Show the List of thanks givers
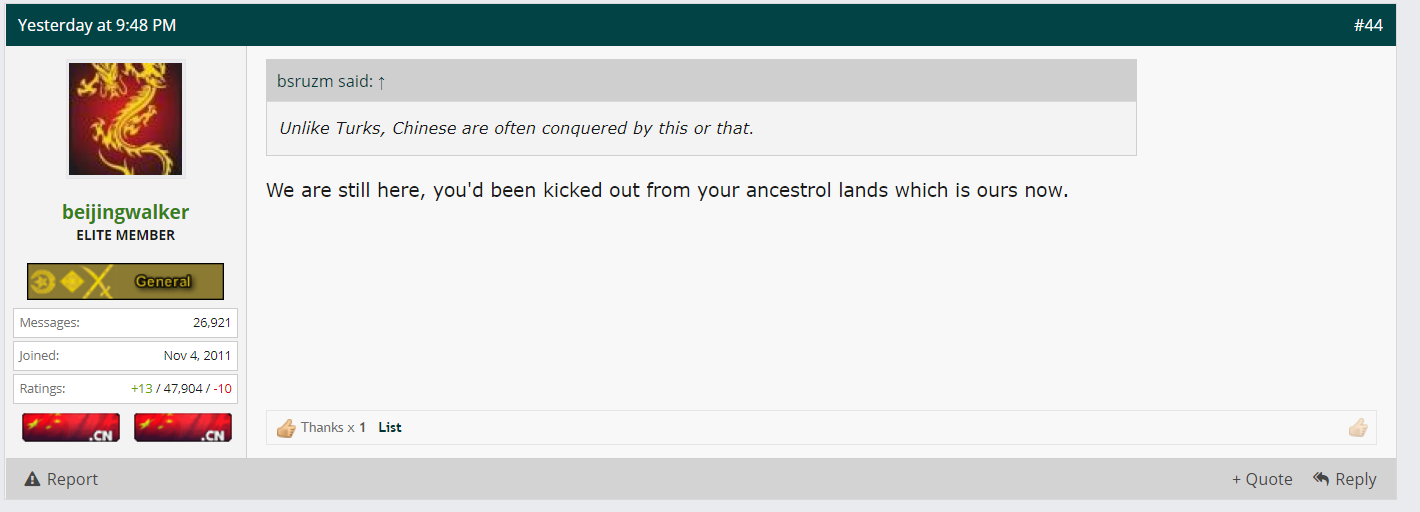The image size is (1420, 512). point(390,427)
